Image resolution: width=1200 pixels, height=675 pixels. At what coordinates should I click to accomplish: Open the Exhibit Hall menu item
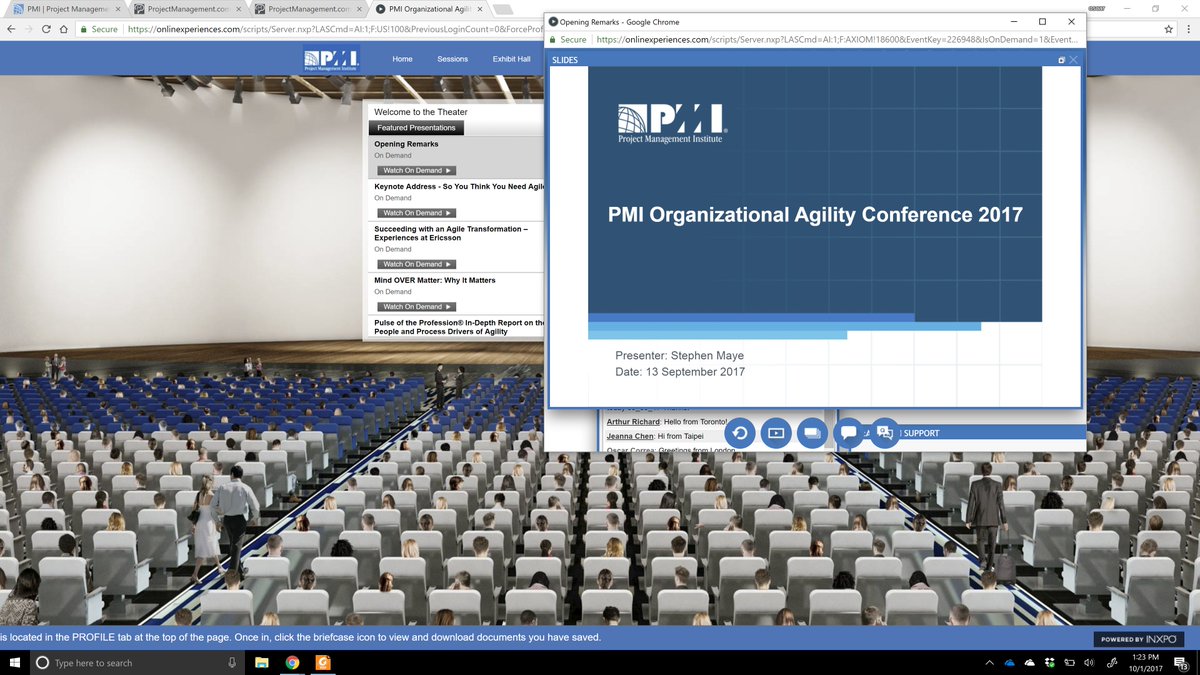pyautogui.click(x=512, y=59)
